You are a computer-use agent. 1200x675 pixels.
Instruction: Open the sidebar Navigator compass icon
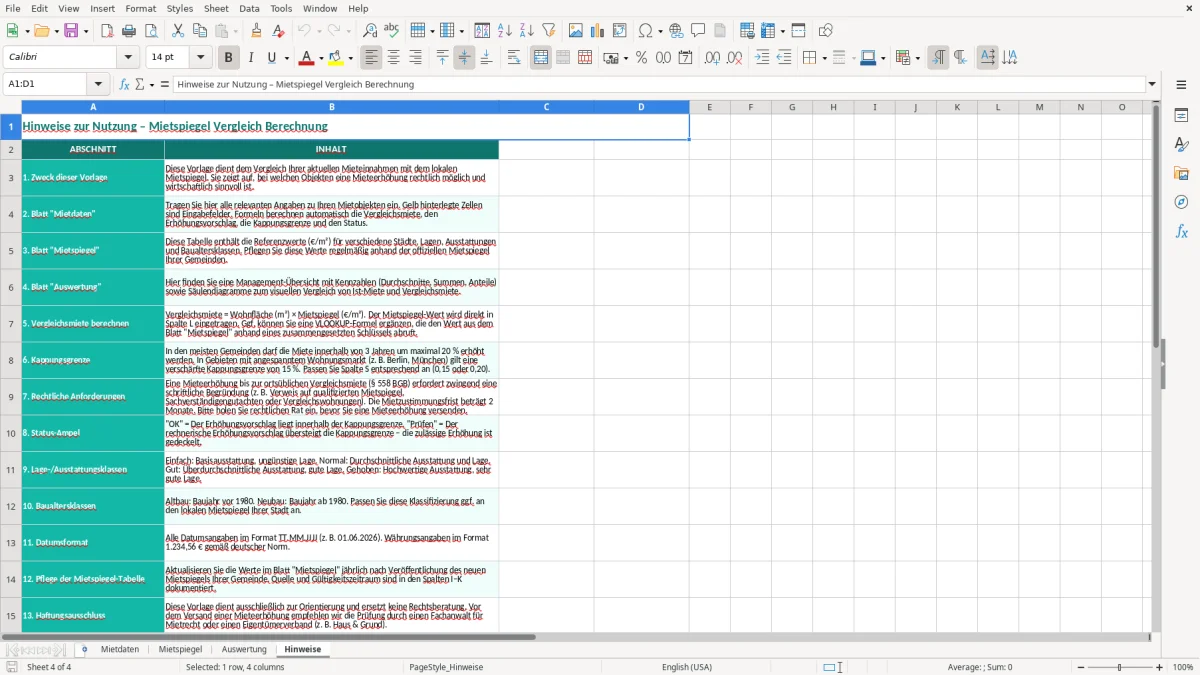(x=1181, y=203)
